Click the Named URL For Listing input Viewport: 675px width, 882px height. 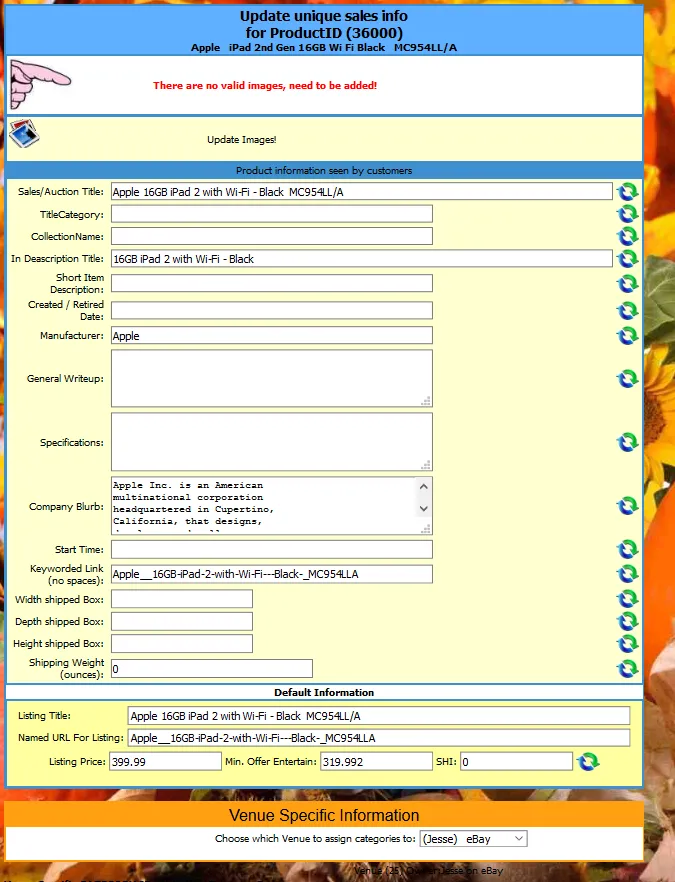[379, 738]
